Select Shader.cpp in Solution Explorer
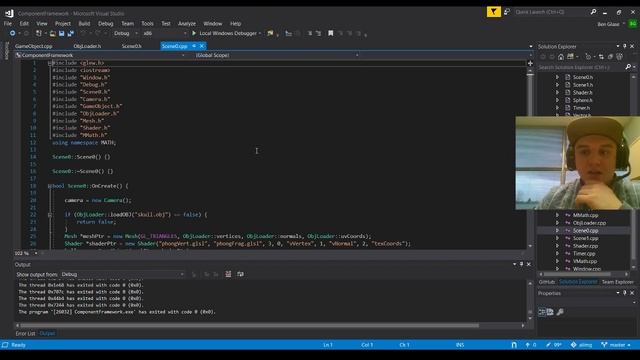The width and height of the screenshot is (640, 360). [x=585, y=246]
